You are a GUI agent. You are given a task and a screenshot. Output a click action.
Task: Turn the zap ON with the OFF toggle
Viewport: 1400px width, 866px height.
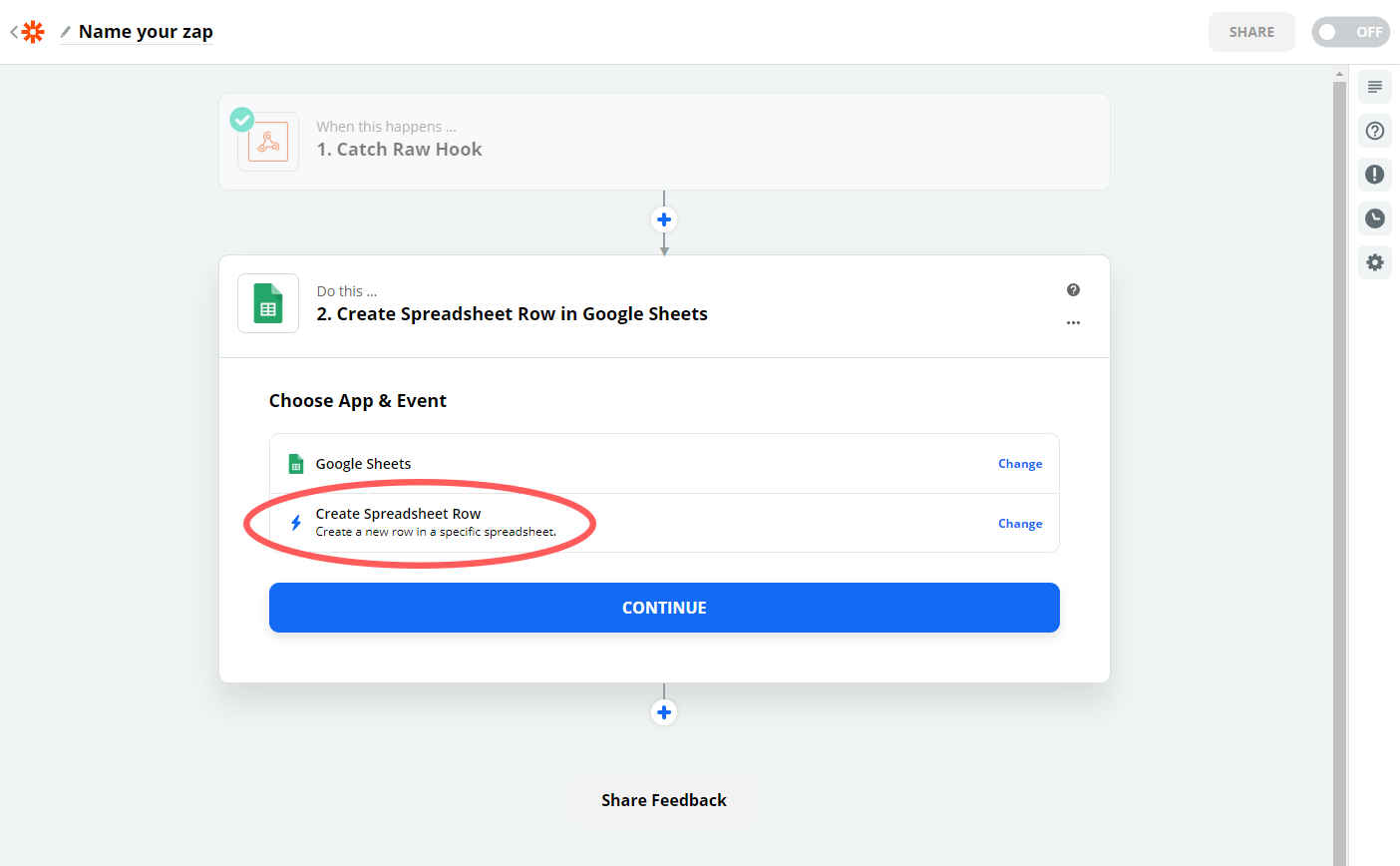click(1351, 31)
